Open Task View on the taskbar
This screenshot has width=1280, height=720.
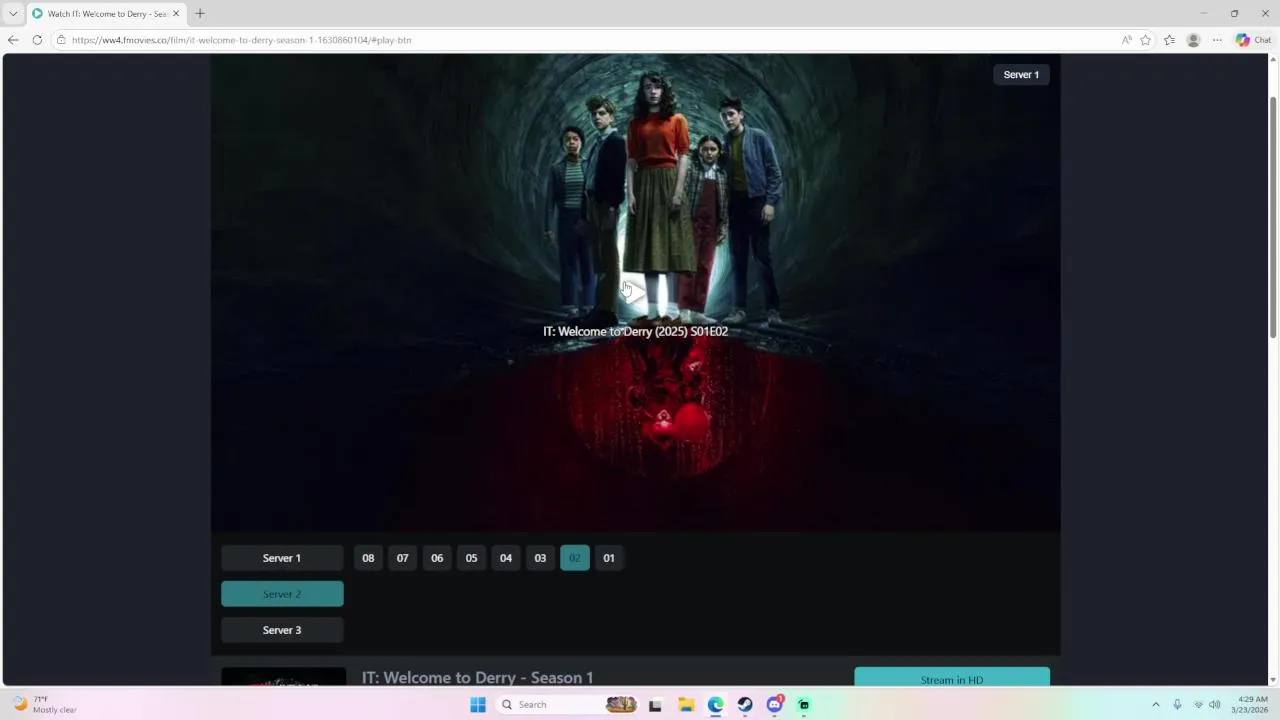point(655,705)
